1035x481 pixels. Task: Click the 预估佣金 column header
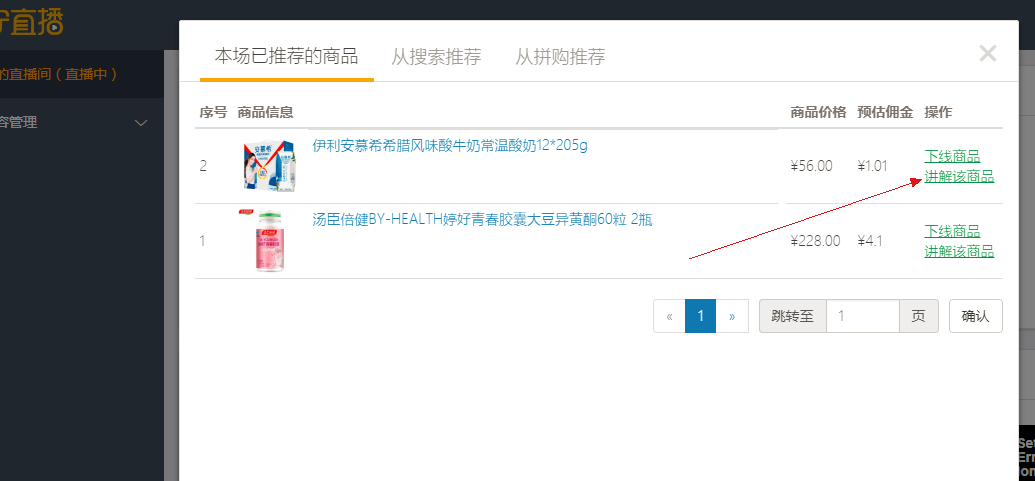(885, 112)
